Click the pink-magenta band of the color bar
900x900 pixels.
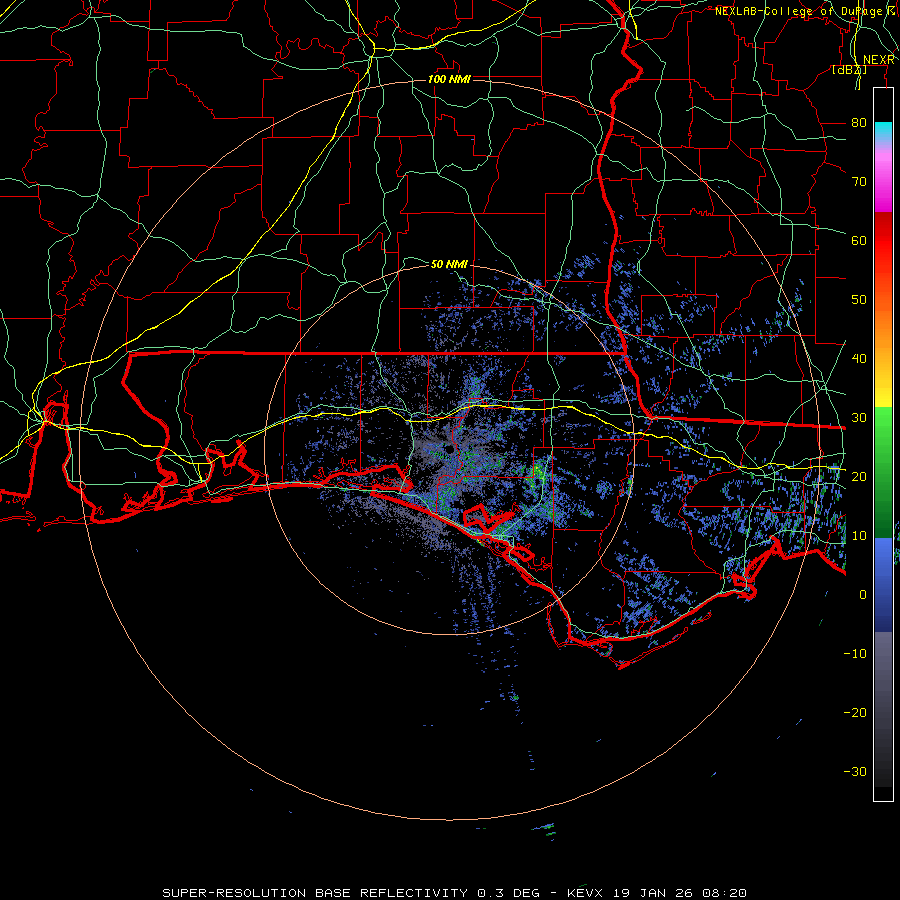(x=883, y=179)
